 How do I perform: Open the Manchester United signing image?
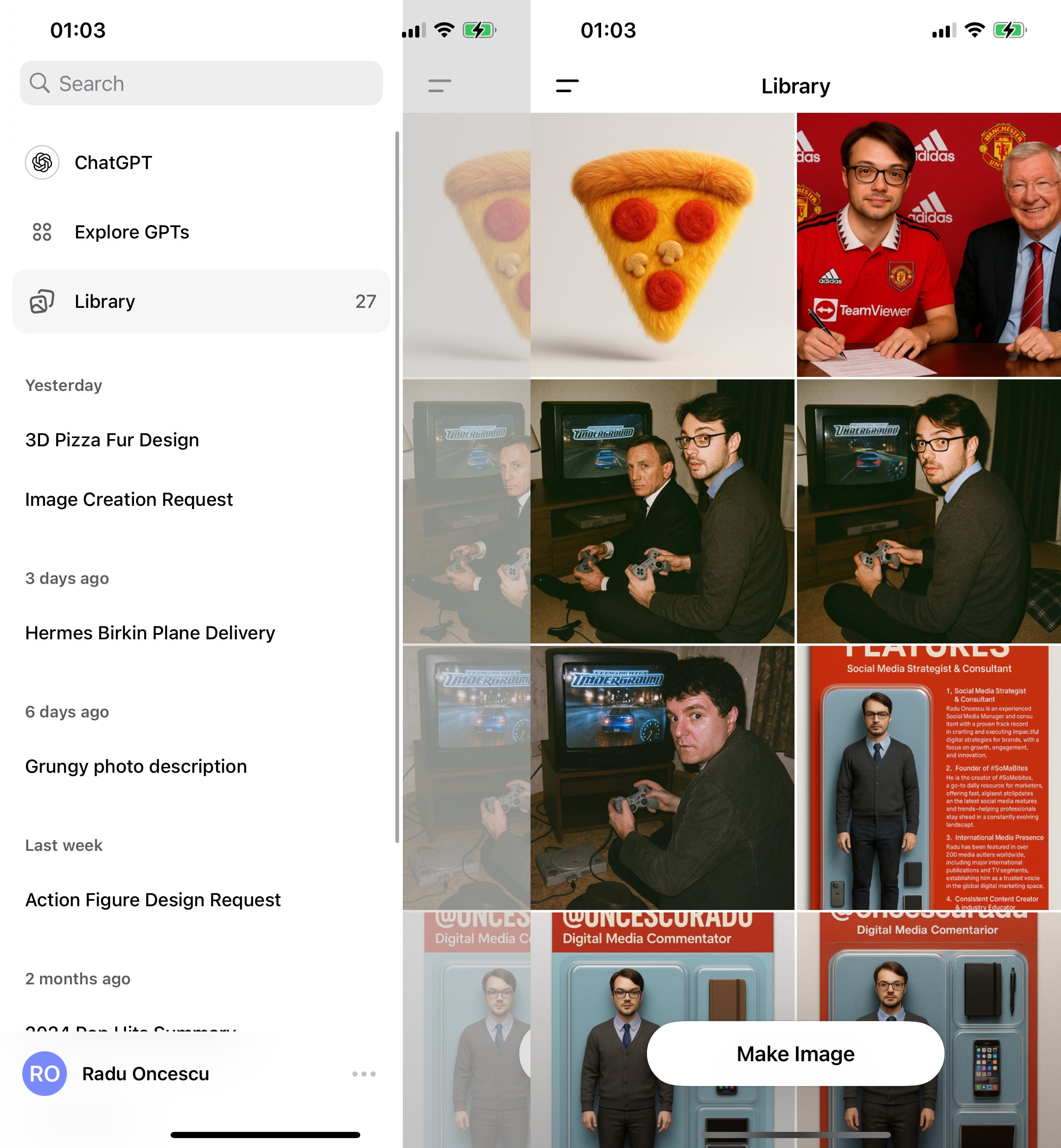(x=929, y=245)
